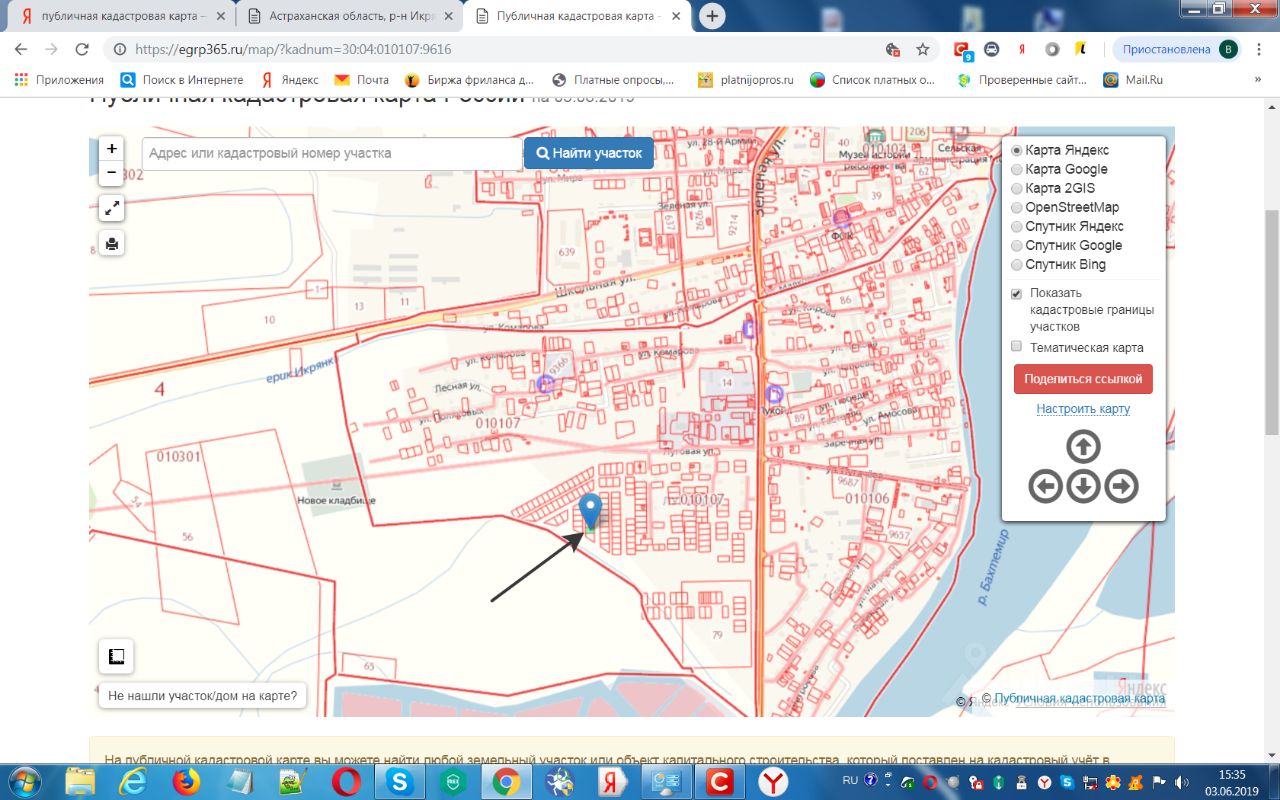The width and height of the screenshot is (1280, 800).
Task: Focus address or cadastral number search field
Action: pos(332,153)
